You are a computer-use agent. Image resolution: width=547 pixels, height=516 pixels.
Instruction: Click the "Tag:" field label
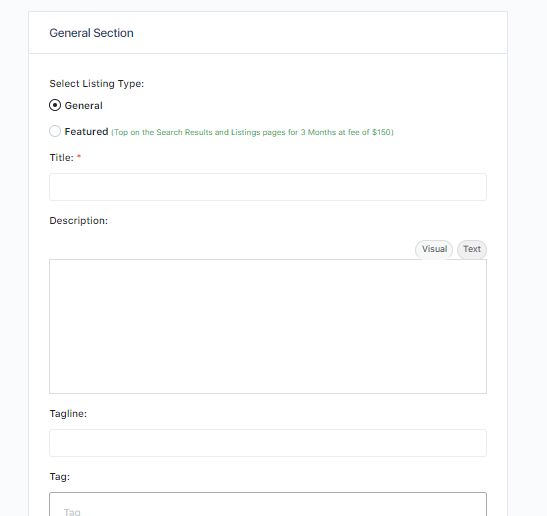point(60,477)
